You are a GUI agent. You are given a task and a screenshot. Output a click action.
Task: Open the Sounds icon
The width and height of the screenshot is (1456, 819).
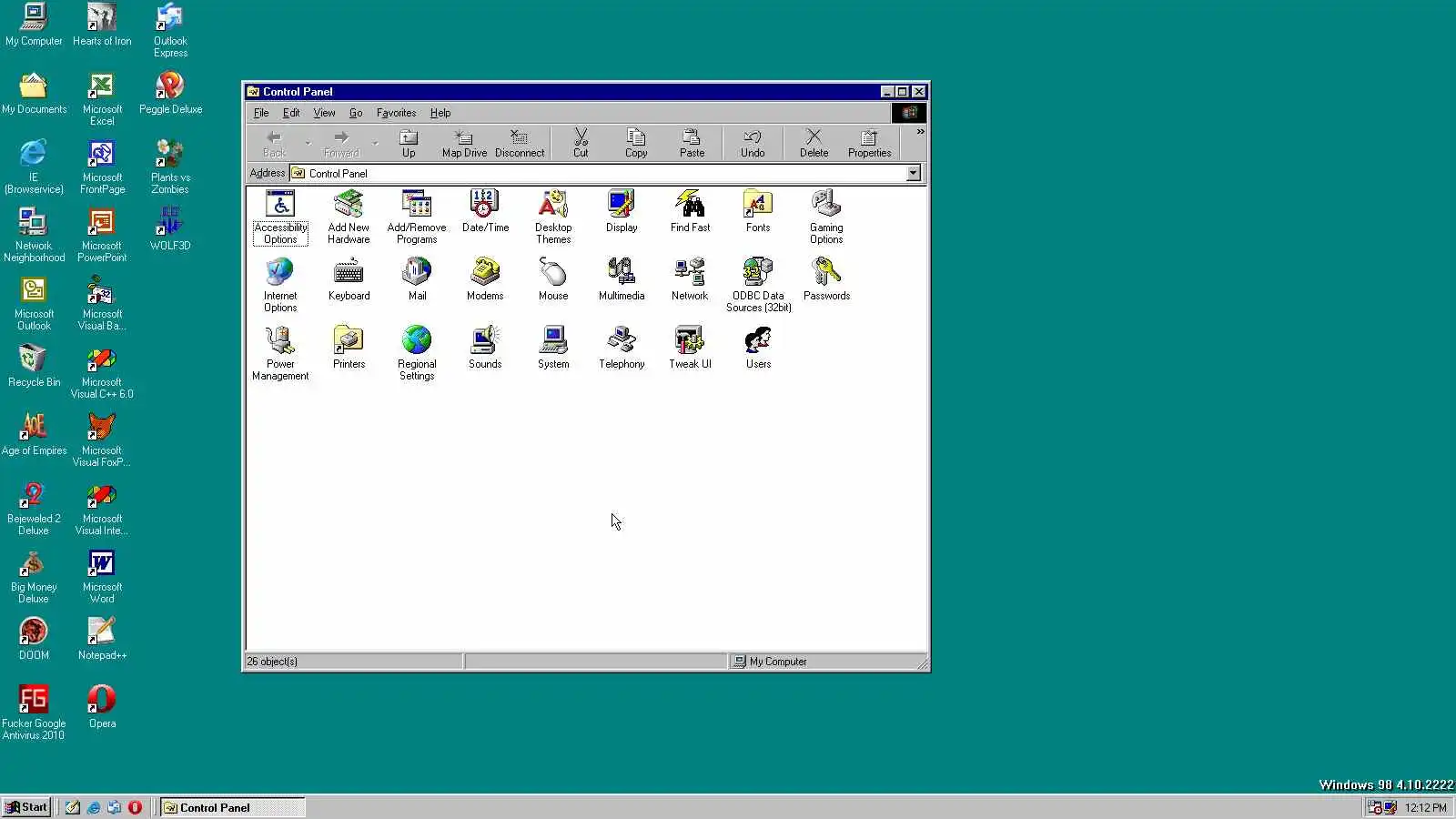(x=485, y=348)
